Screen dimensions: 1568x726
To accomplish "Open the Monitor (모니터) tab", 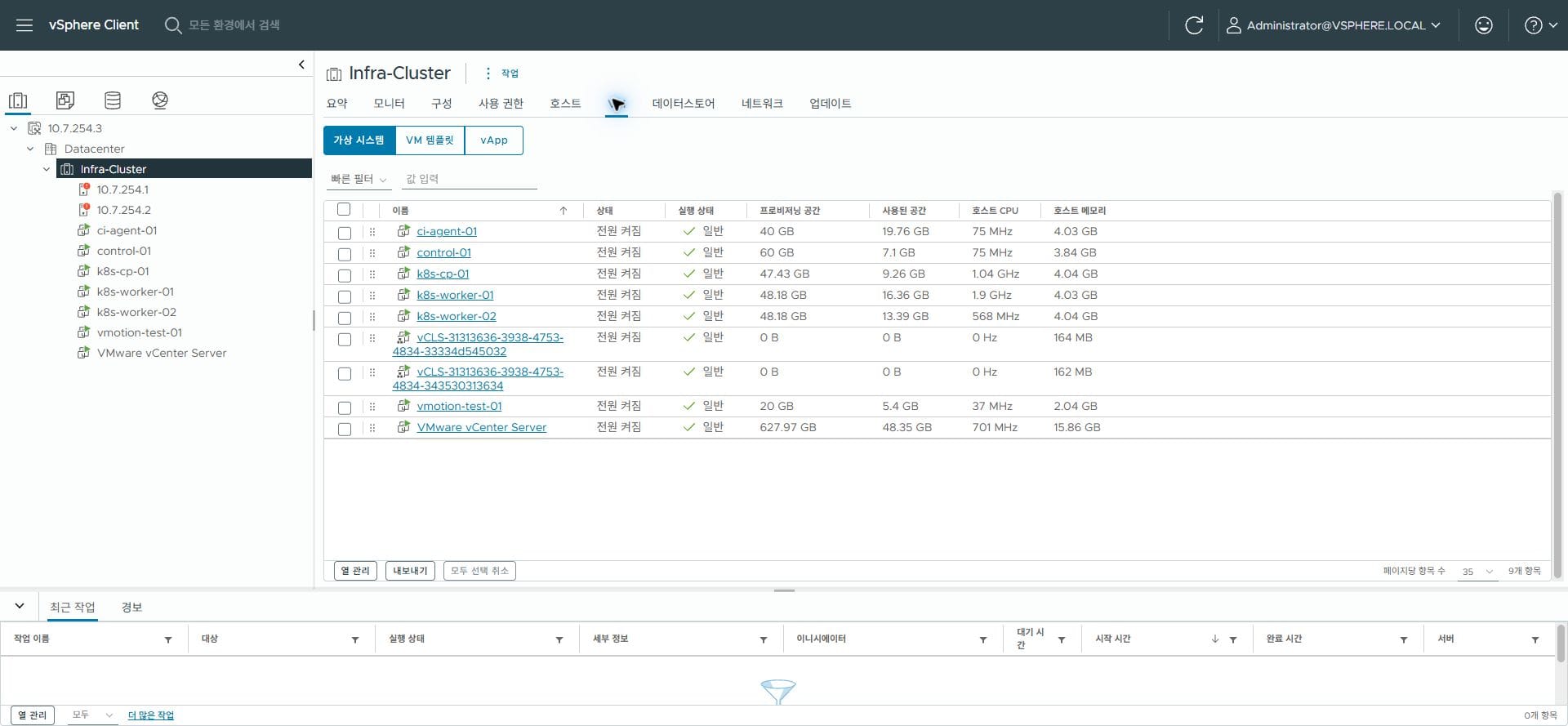I will (390, 104).
